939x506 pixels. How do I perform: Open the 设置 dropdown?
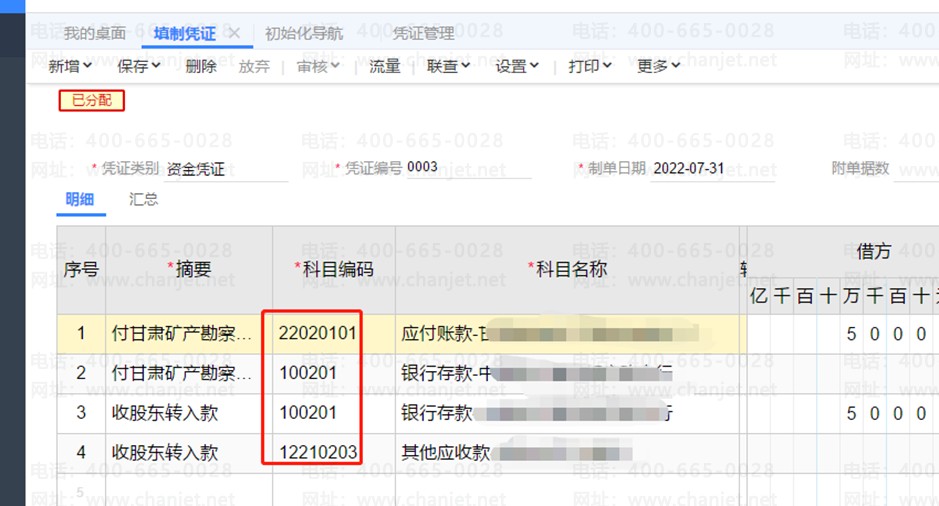(x=517, y=66)
